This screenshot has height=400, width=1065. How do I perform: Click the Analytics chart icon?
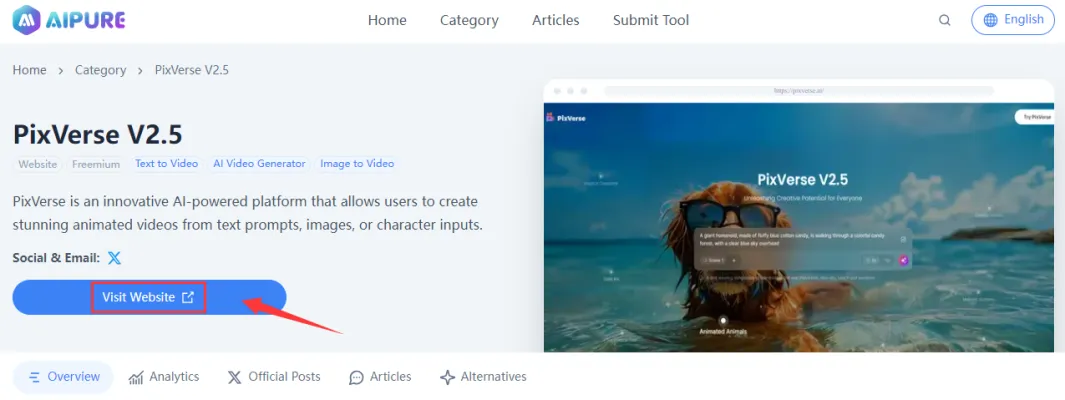pyautogui.click(x=136, y=378)
